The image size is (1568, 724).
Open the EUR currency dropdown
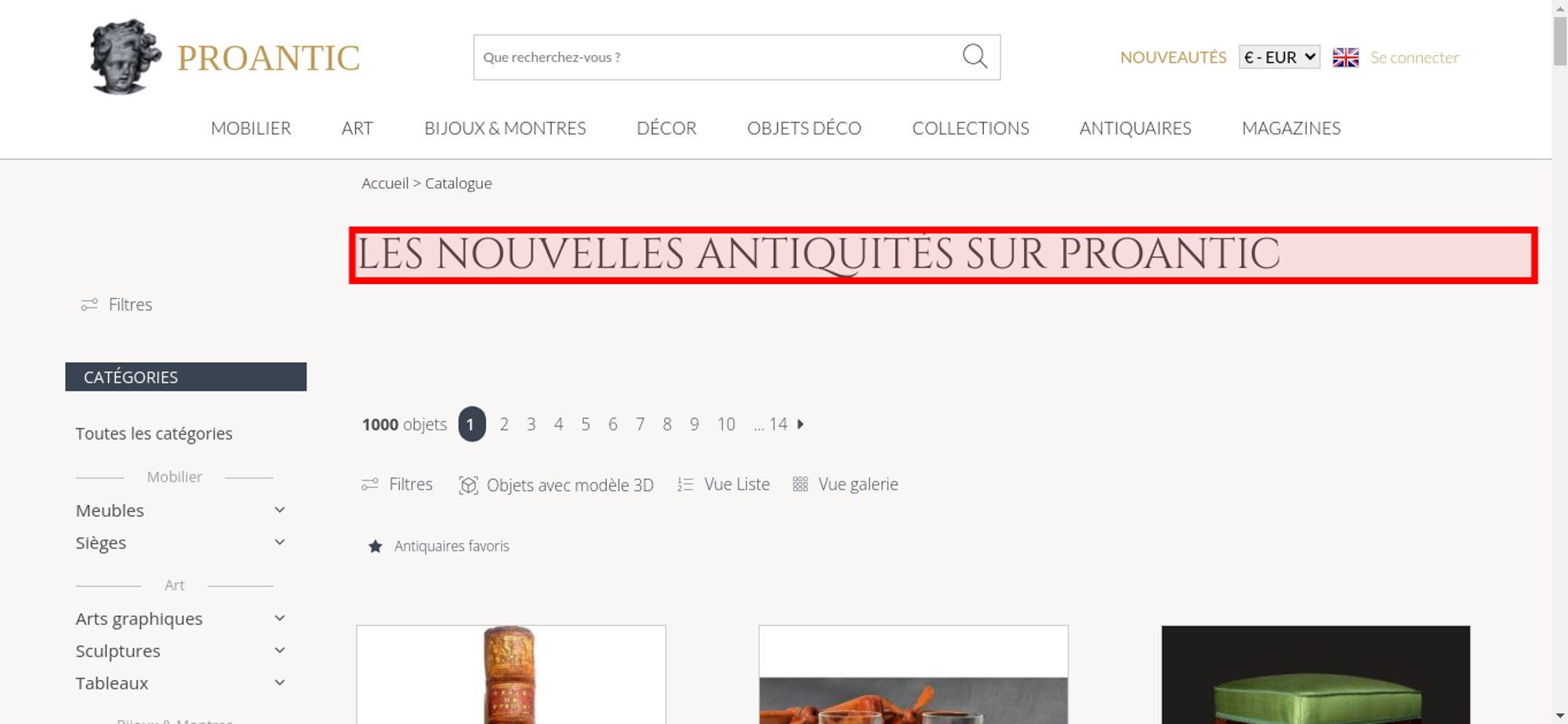point(1279,57)
